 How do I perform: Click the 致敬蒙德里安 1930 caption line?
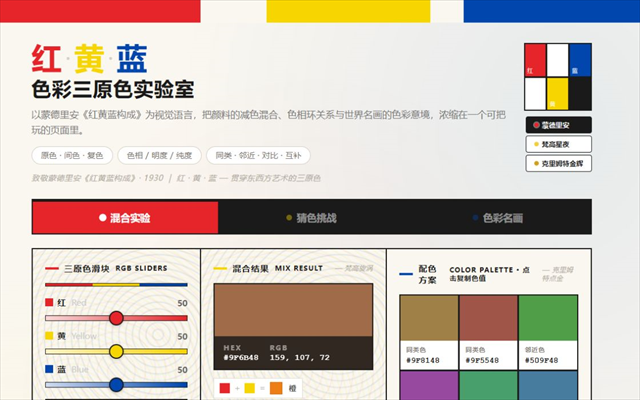[x=176, y=178]
